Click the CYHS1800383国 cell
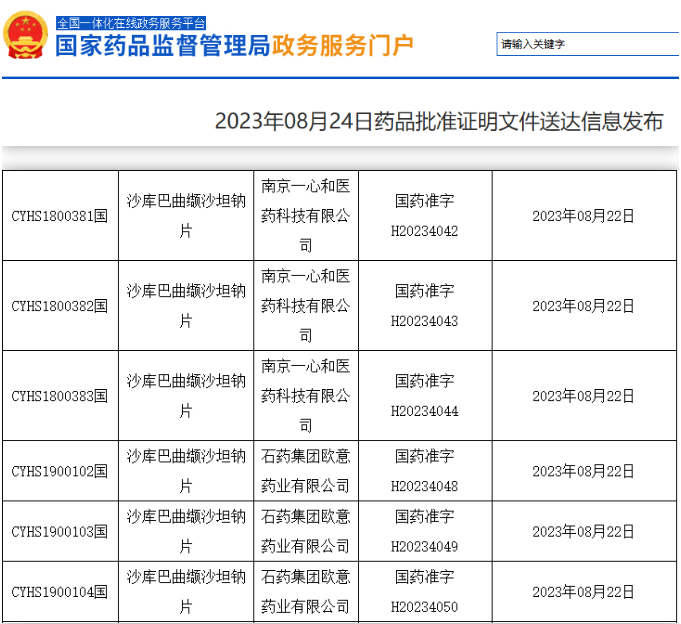This screenshot has width=681, height=624. 59,396
